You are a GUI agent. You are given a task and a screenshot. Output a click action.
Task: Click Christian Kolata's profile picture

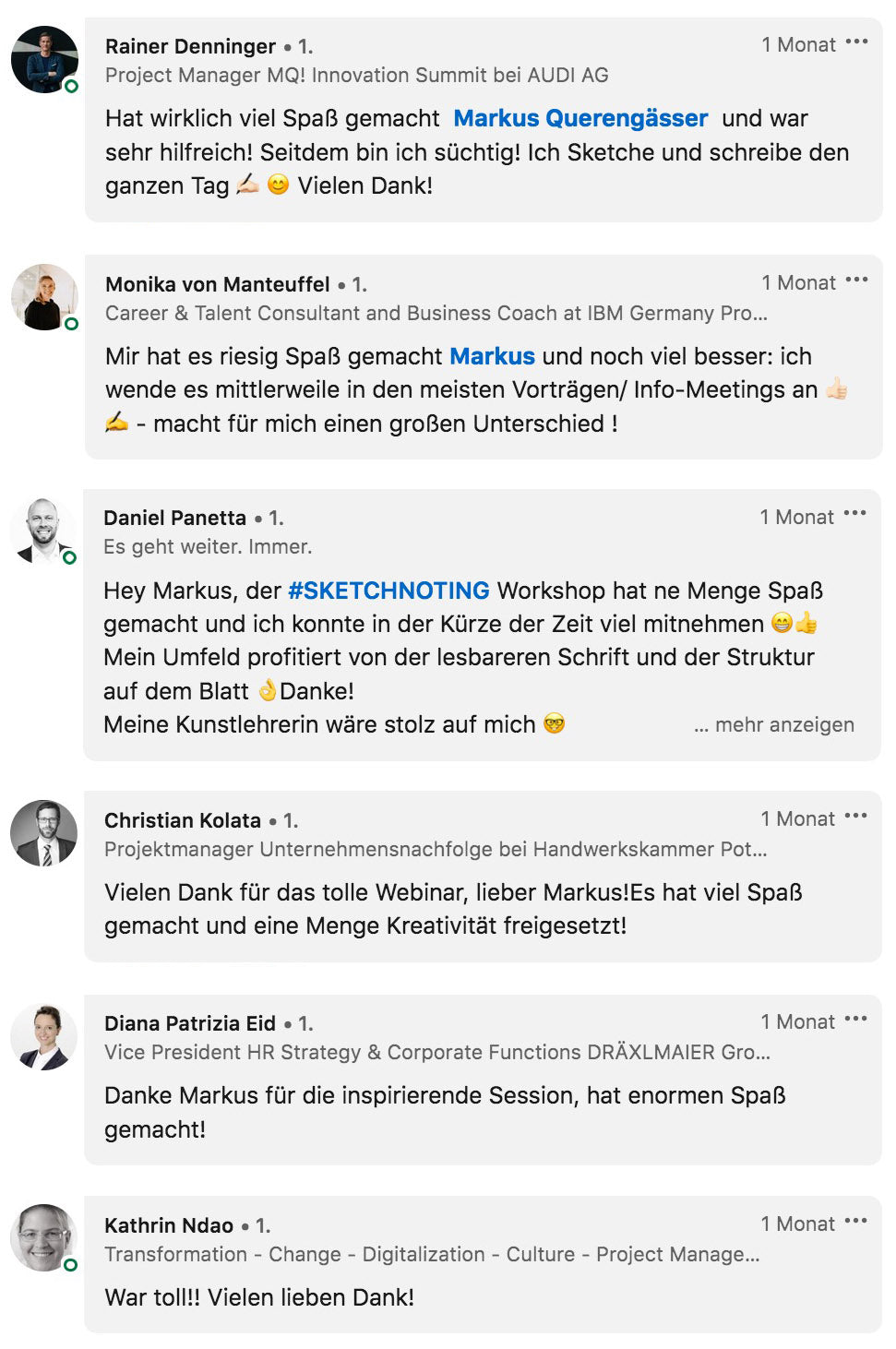tap(43, 833)
